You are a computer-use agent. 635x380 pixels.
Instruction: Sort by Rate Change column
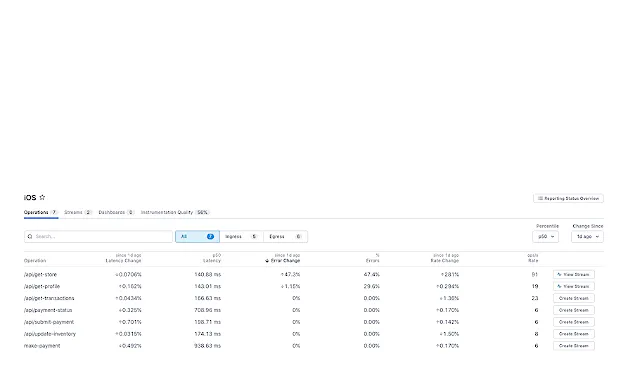(x=445, y=258)
